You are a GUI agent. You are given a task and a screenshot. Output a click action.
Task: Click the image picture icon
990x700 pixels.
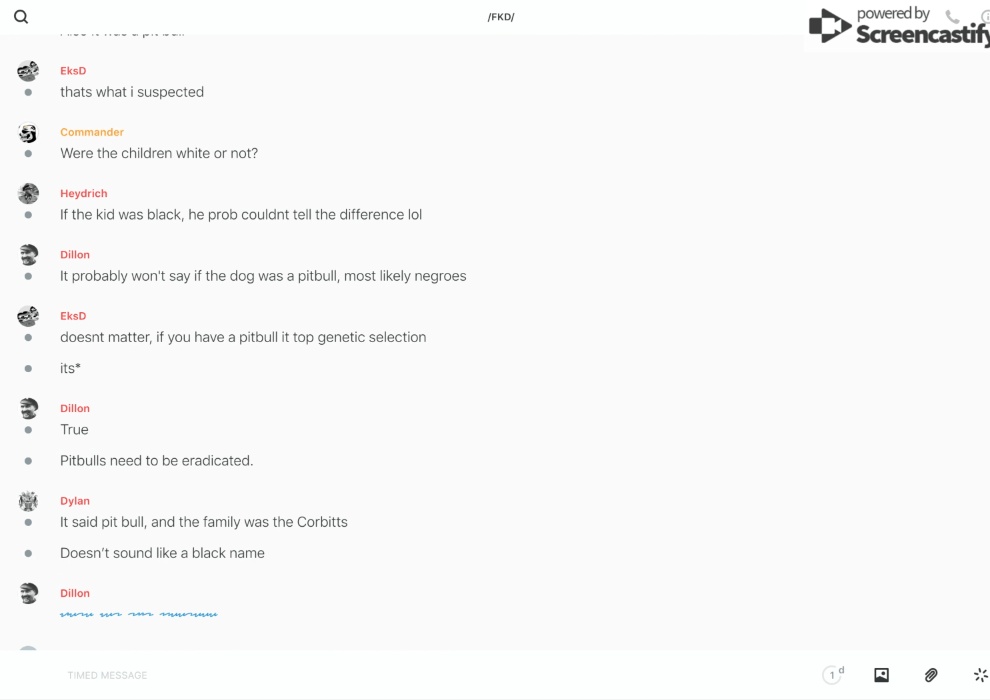881,675
